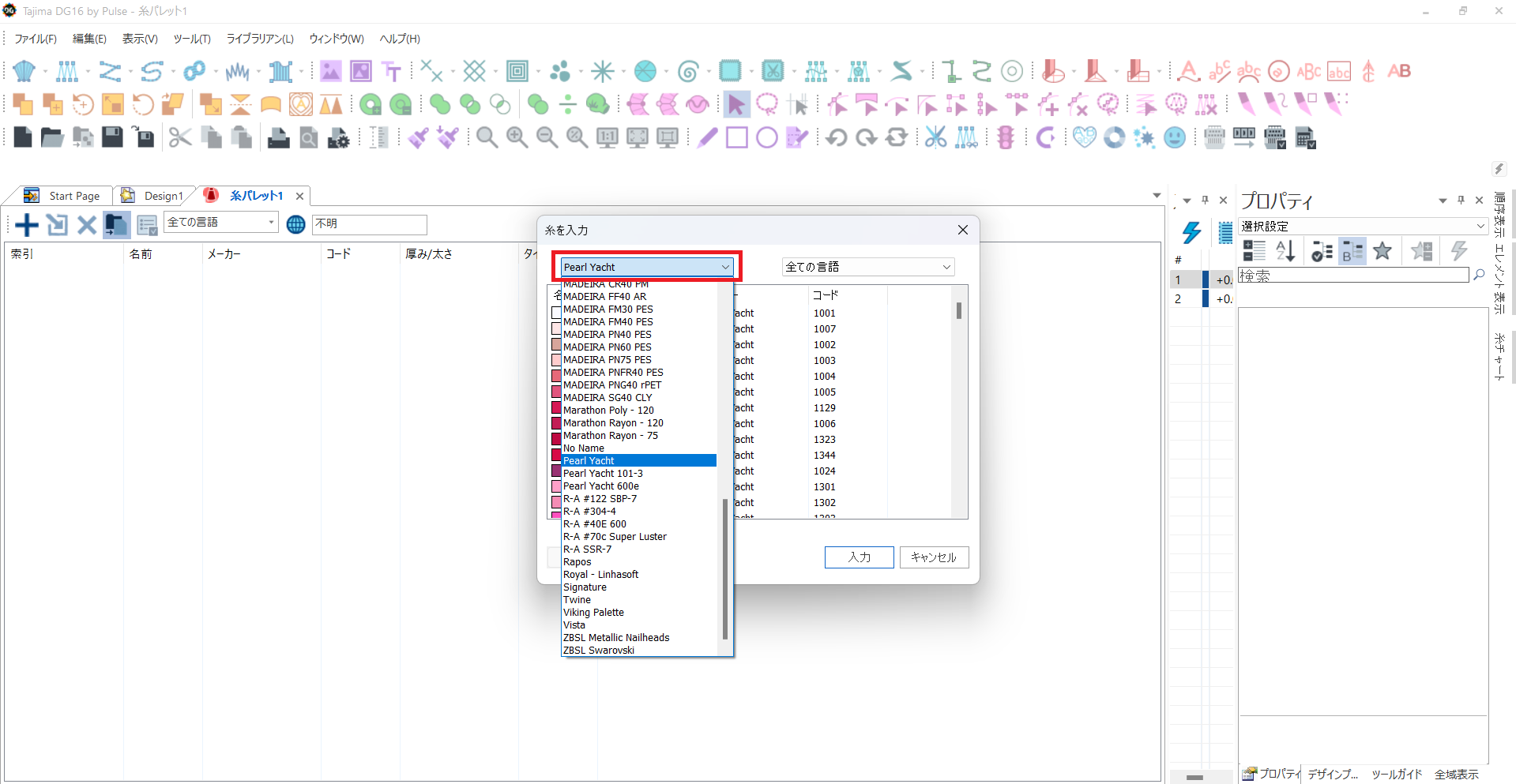Open the プロパティ panel options arrow
This screenshot has width=1516, height=784.
tap(1443, 201)
